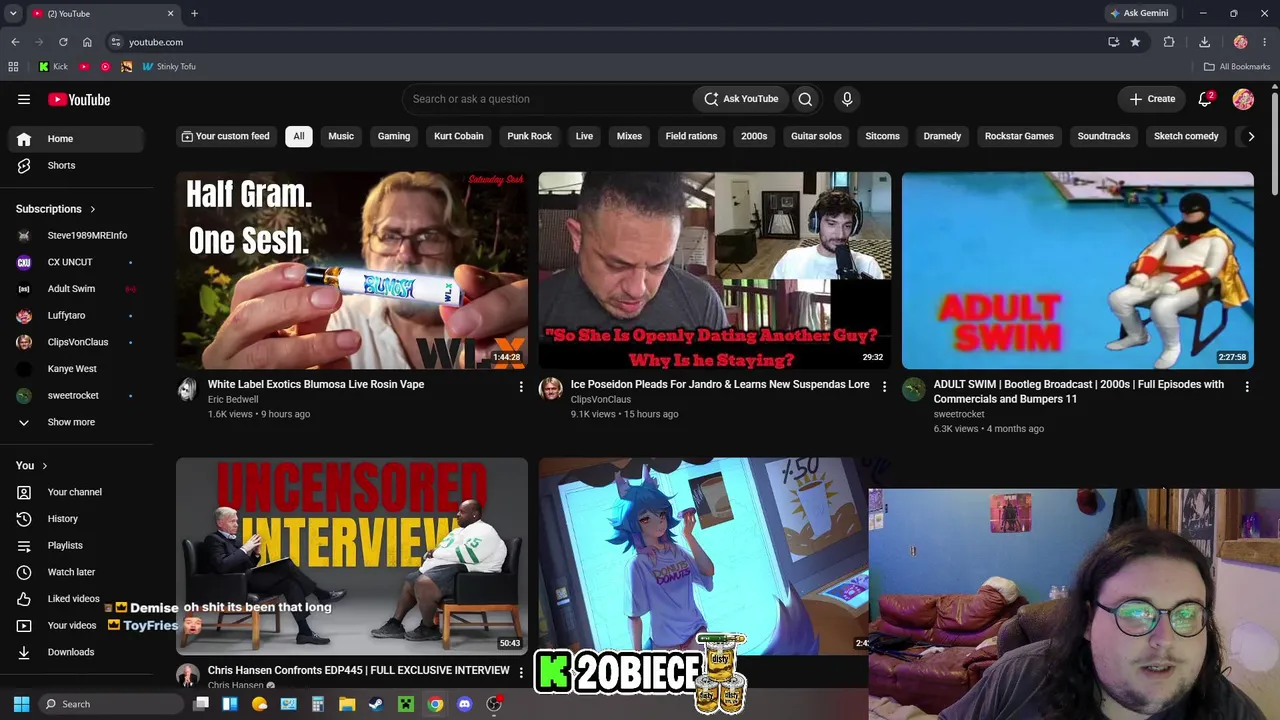This screenshot has width=1280, height=720.
Task: Open the Uncensored Interview video thumbnail
Action: [x=352, y=556]
